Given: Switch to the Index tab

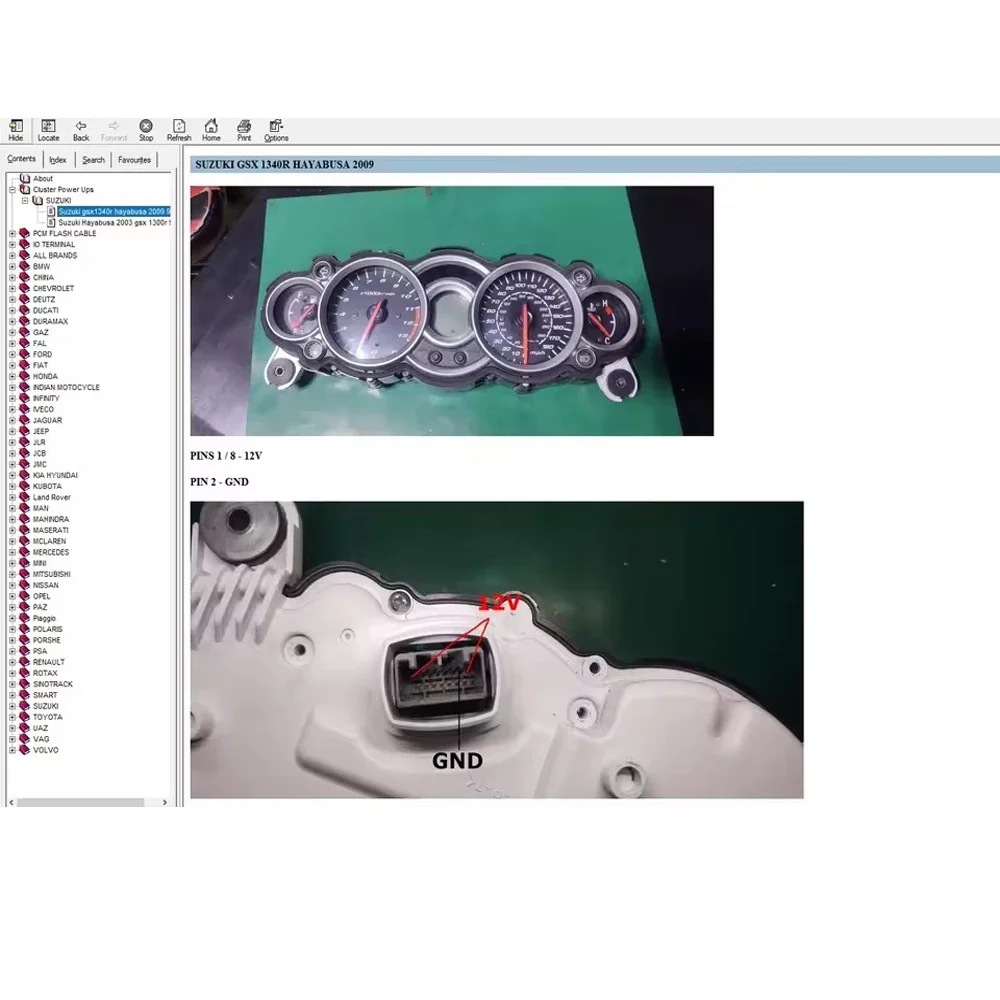Looking at the screenshot, I should click(x=58, y=160).
